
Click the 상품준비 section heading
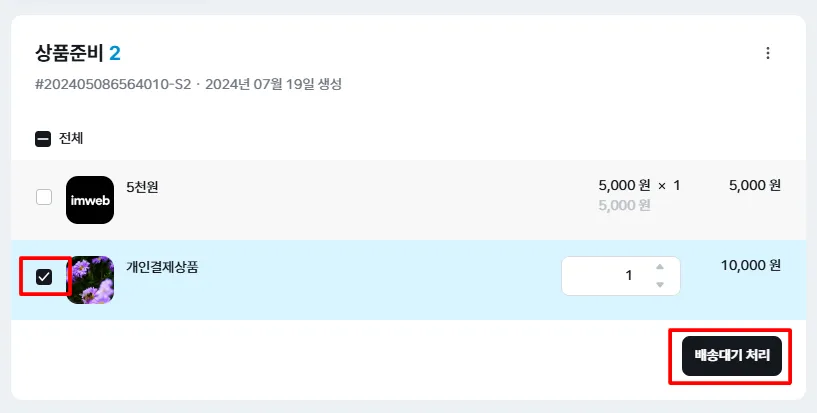pyautogui.click(x=69, y=53)
